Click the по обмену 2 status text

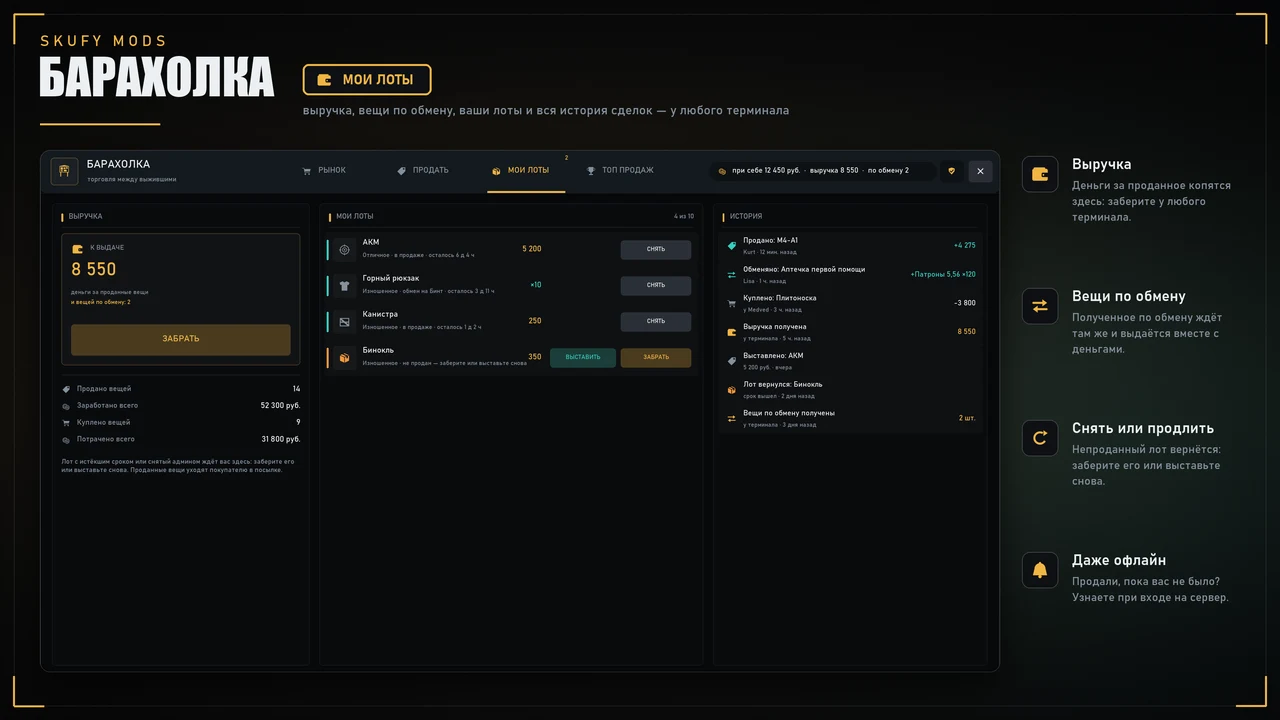(x=888, y=171)
